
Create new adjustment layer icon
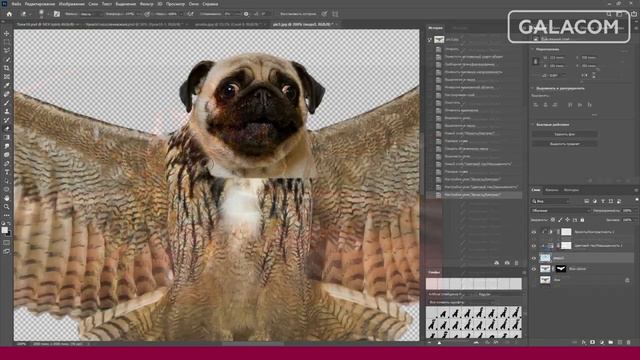(602, 342)
